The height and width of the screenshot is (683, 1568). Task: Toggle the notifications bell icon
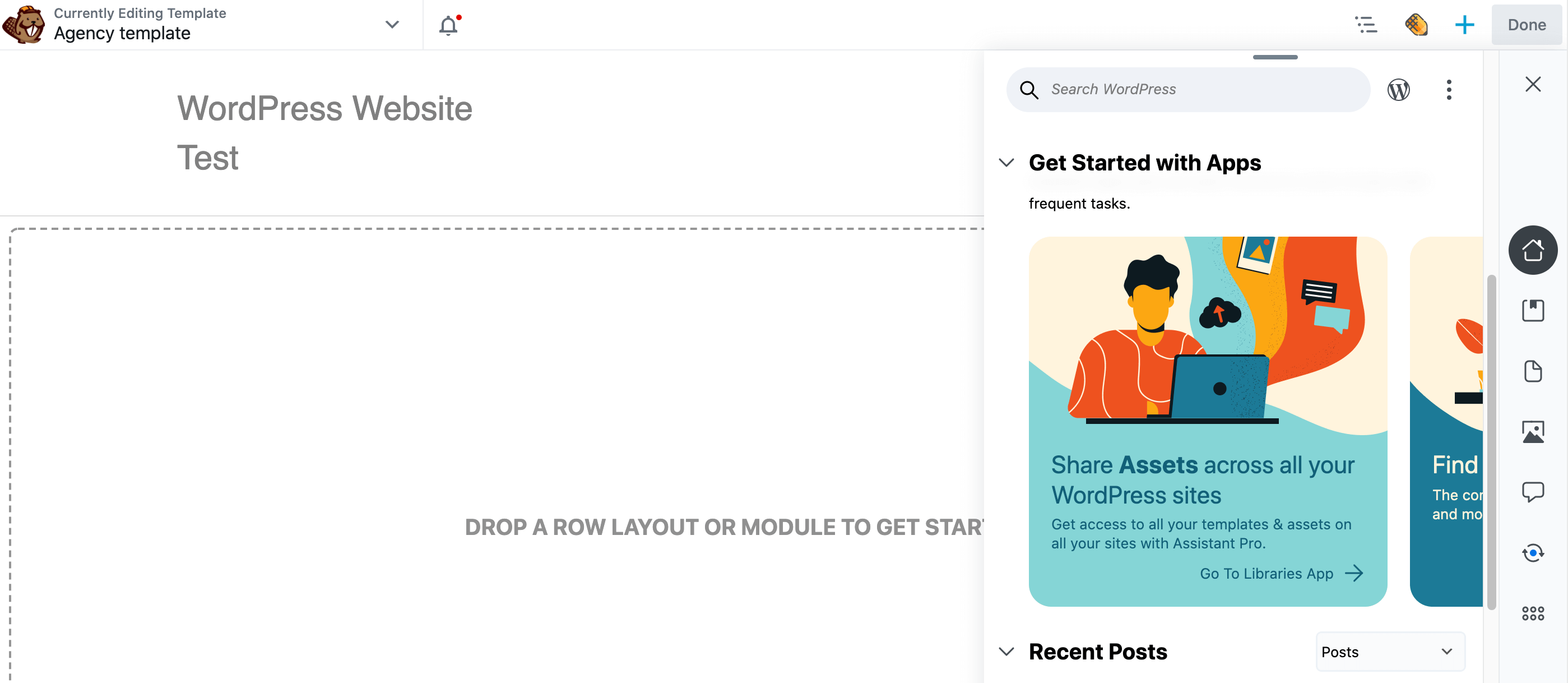449,25
